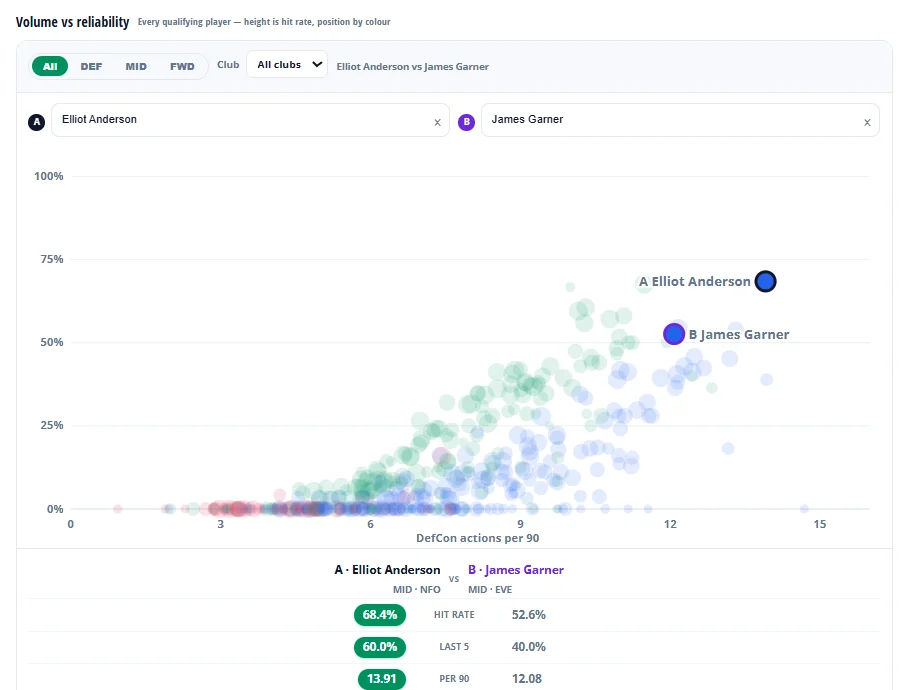Click the purple B badge icon
Image resolution: width=904 pixels, height=690 pixels.
tap(466, 122)
